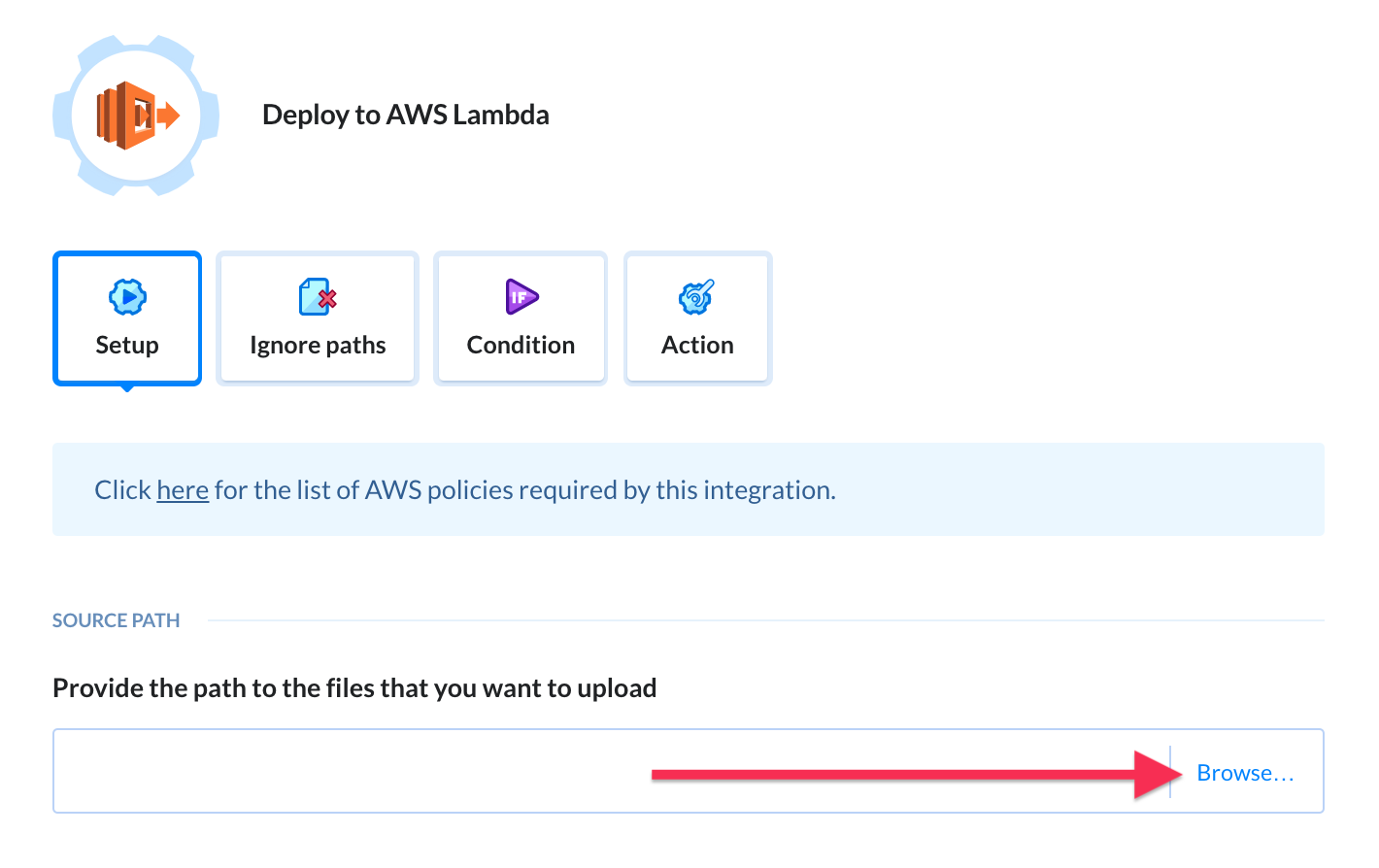This screenshot has width=1379, height=868.
Task: Click the AWS Lambda gear logo icon
Action: point(136,116)
